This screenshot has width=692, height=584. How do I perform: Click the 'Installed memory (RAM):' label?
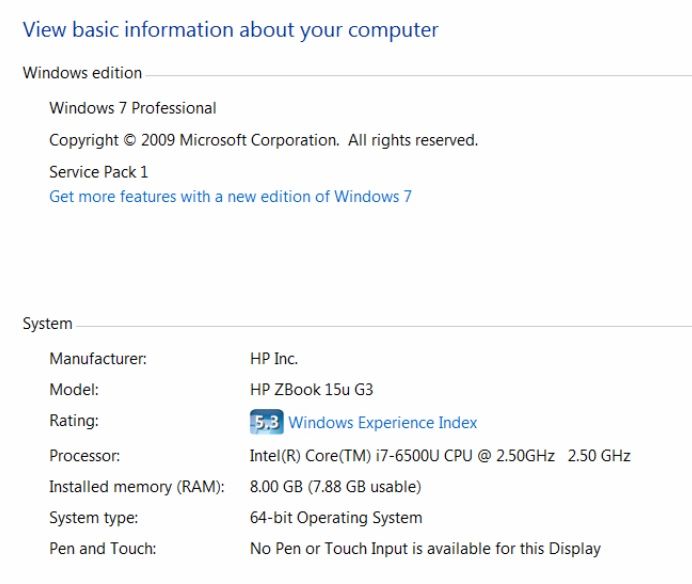[137, 486]
